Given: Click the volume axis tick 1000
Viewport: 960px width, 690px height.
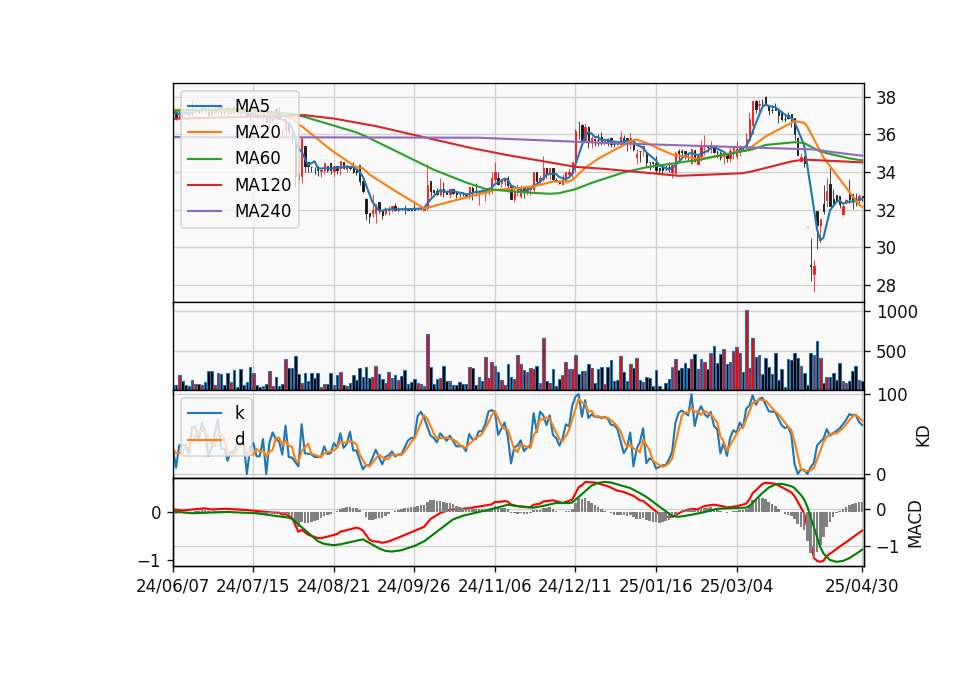Looking at the screenshot, I should click(898, 312).
